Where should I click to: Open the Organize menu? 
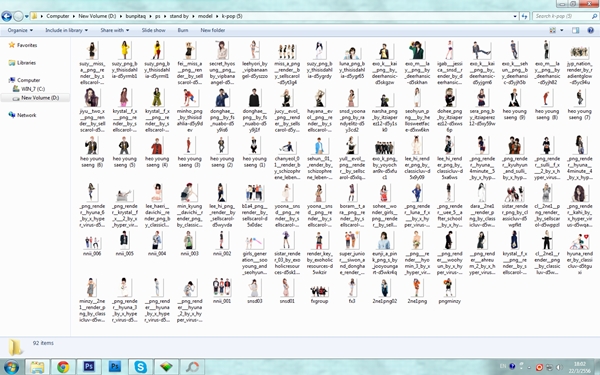[20, 30]
